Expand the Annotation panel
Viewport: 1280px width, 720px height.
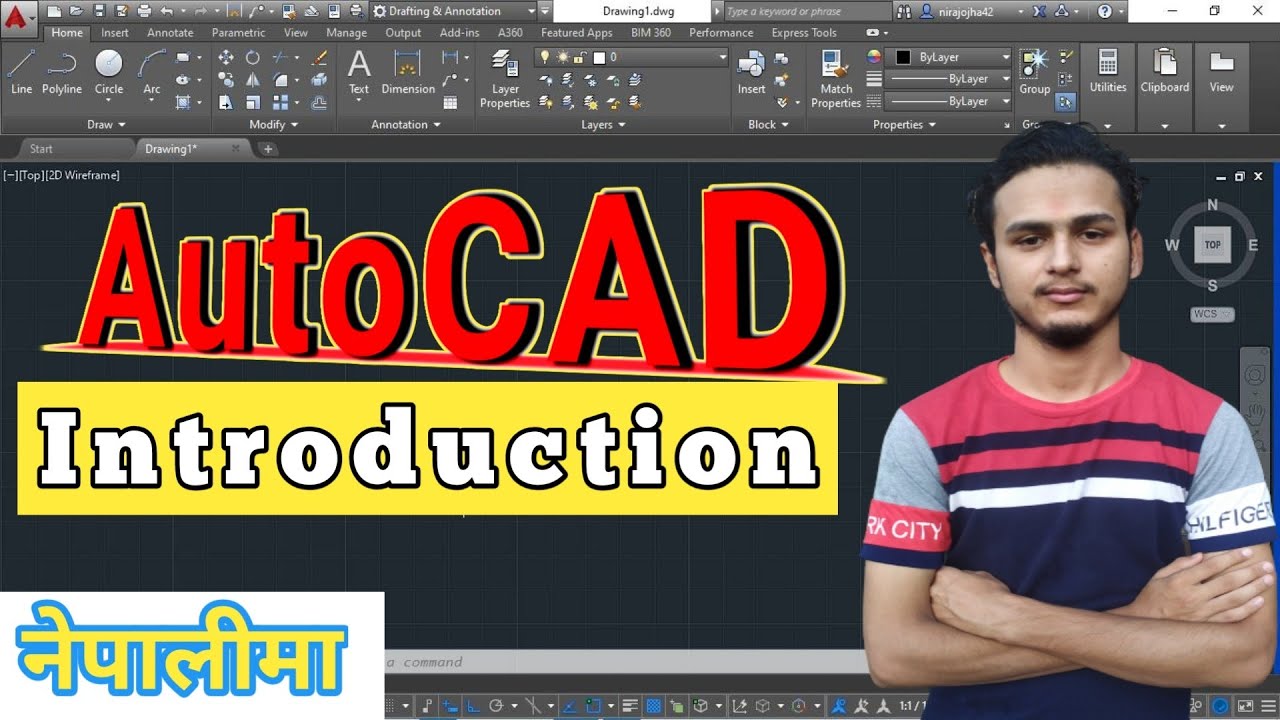pyautogui.click(x=407, y=125)
